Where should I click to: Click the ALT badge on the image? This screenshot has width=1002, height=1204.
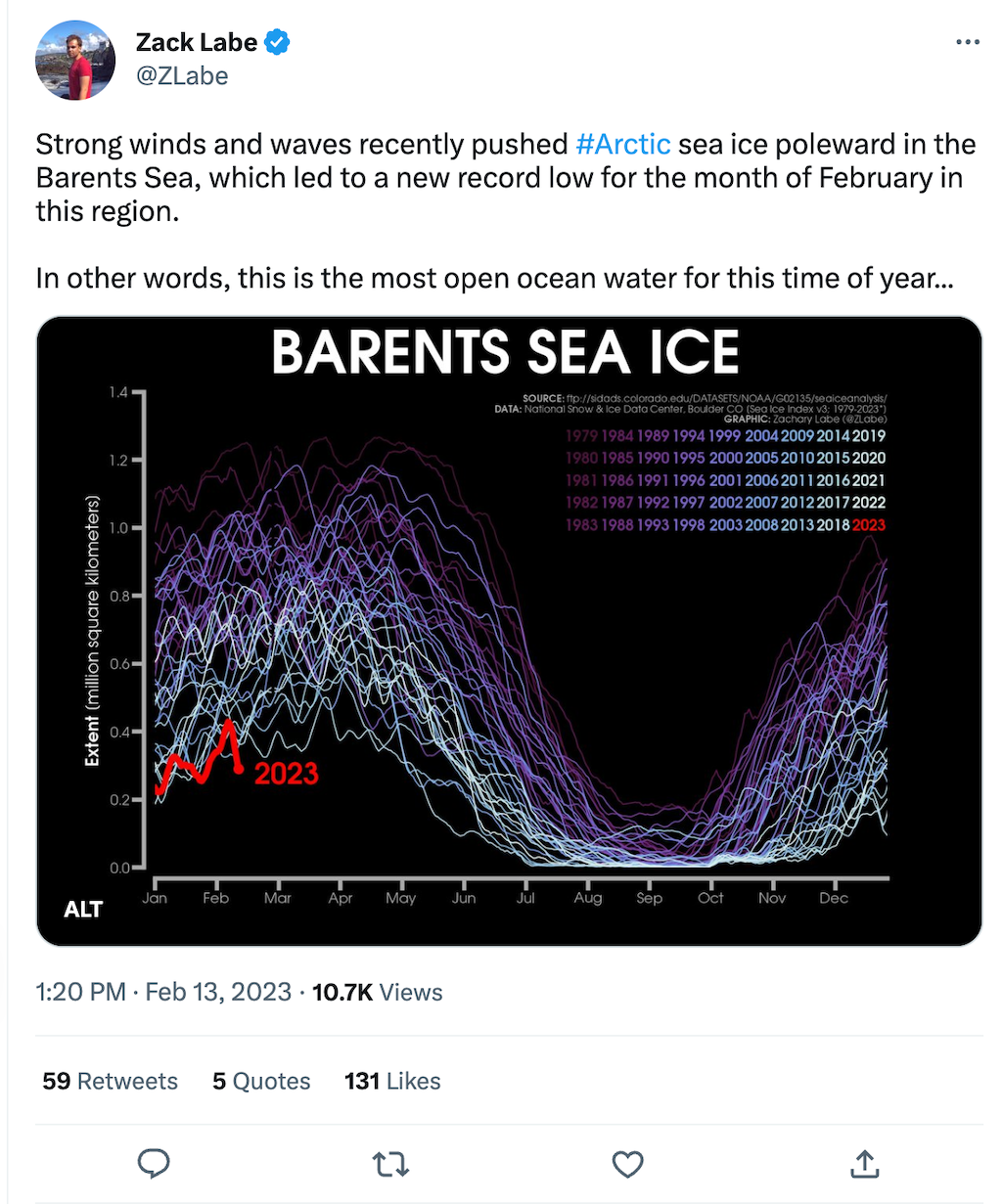[x=84, y=909]
